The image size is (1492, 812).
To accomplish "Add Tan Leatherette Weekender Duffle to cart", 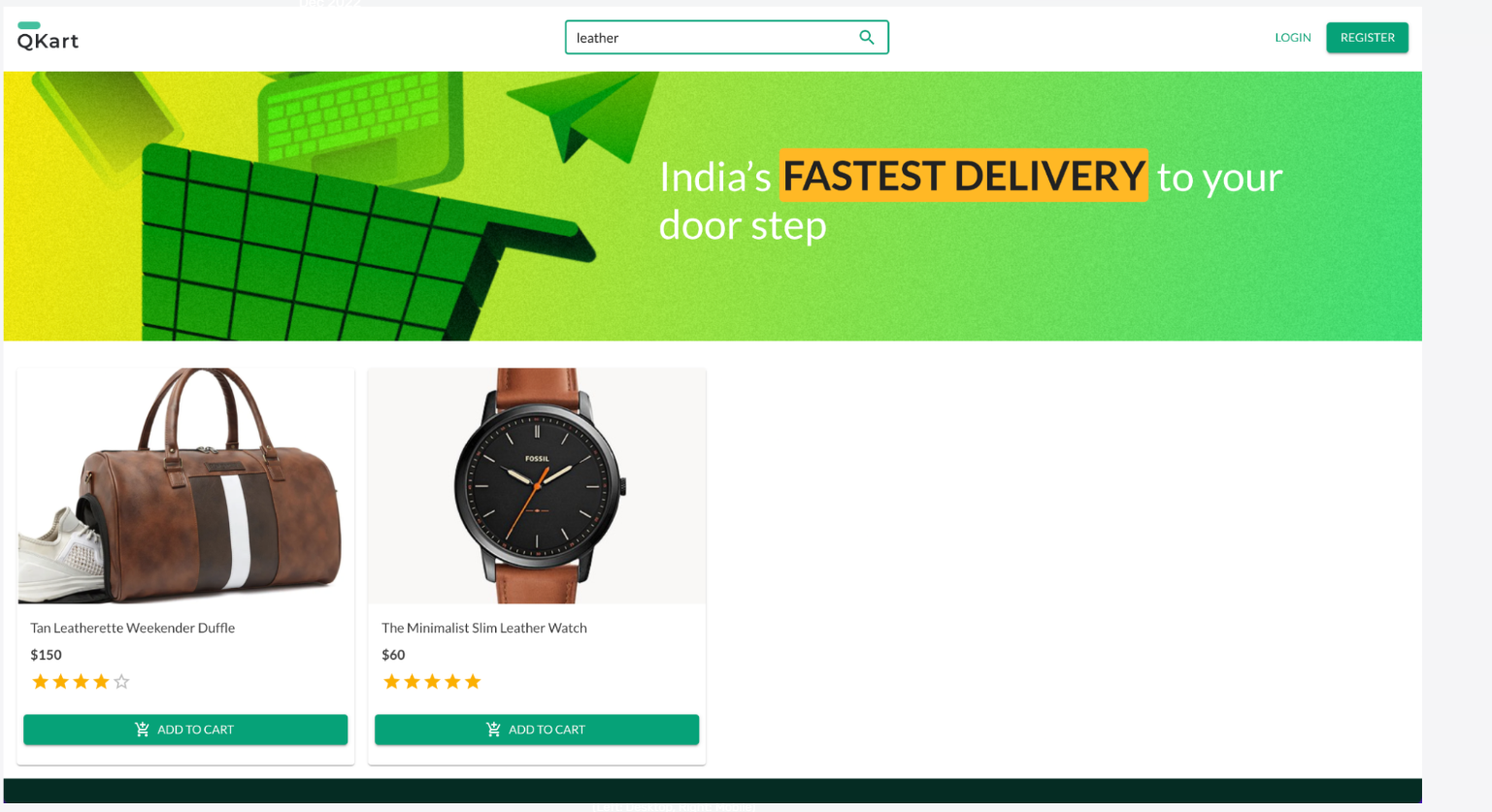I will (x=185, y=730).
